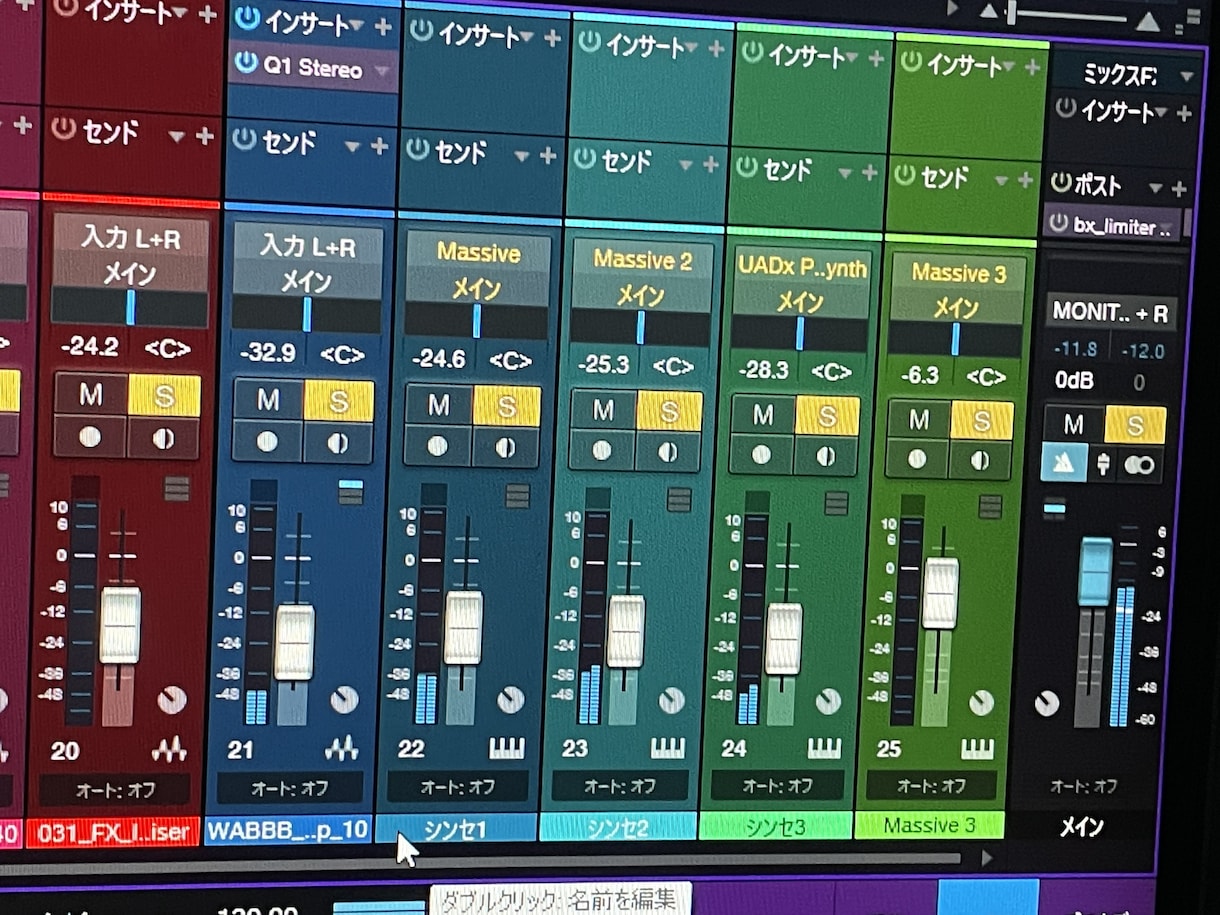Open the automation mode オート:オフ on channel 22

point(456,787)
